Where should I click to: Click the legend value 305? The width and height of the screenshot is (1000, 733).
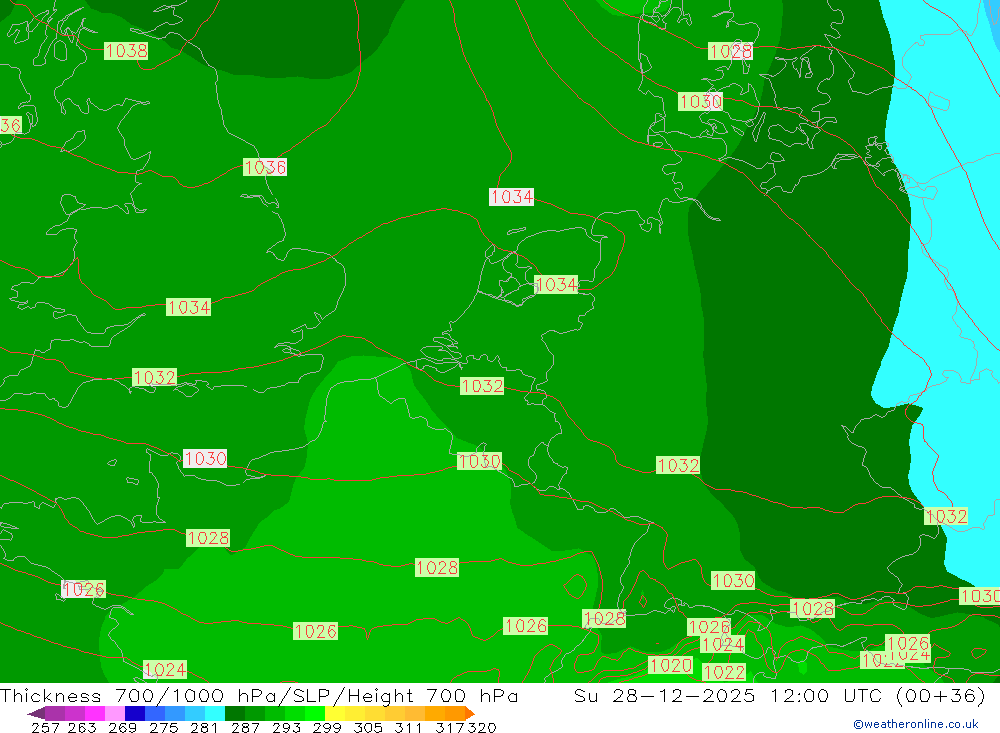[368, 727]
